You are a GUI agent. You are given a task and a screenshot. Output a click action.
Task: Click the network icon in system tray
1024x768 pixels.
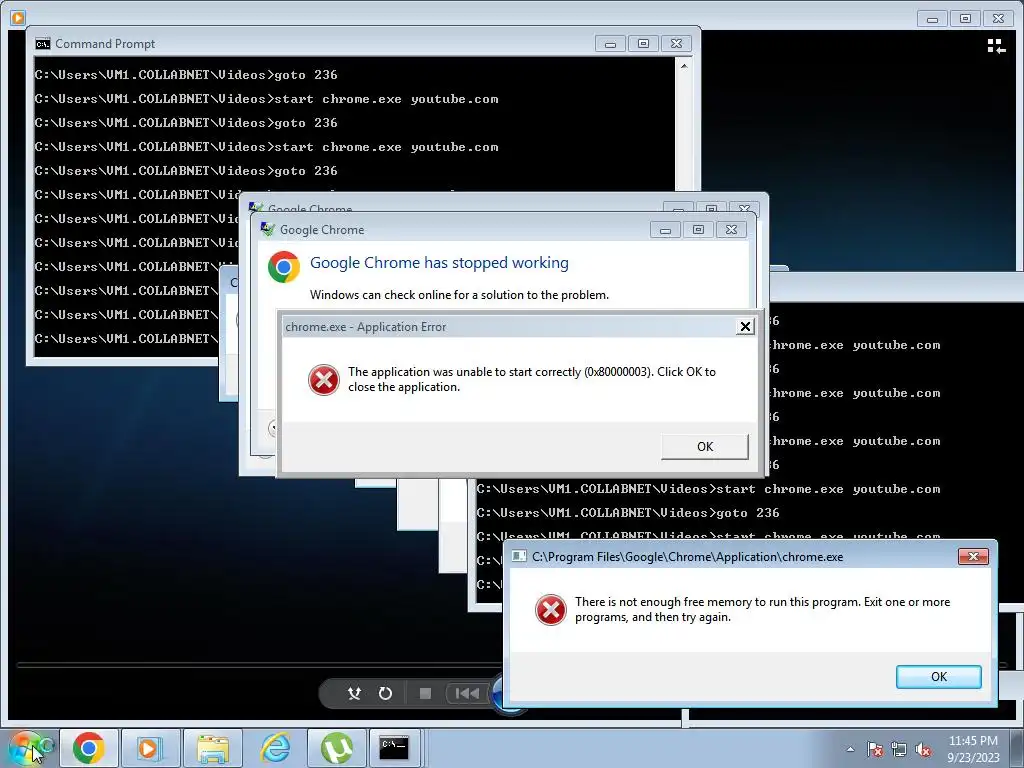click(899, 749)
